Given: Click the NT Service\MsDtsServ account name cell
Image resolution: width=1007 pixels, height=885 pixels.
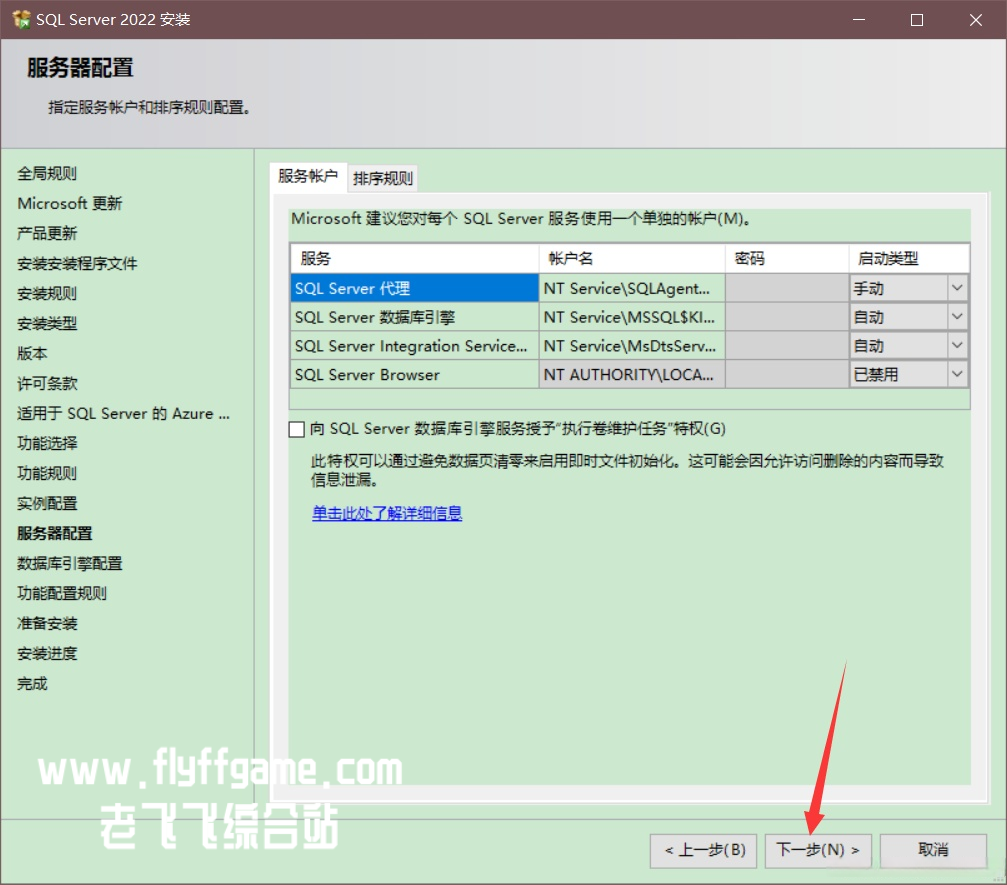Looking at the screenshot, I should [632, 346].
